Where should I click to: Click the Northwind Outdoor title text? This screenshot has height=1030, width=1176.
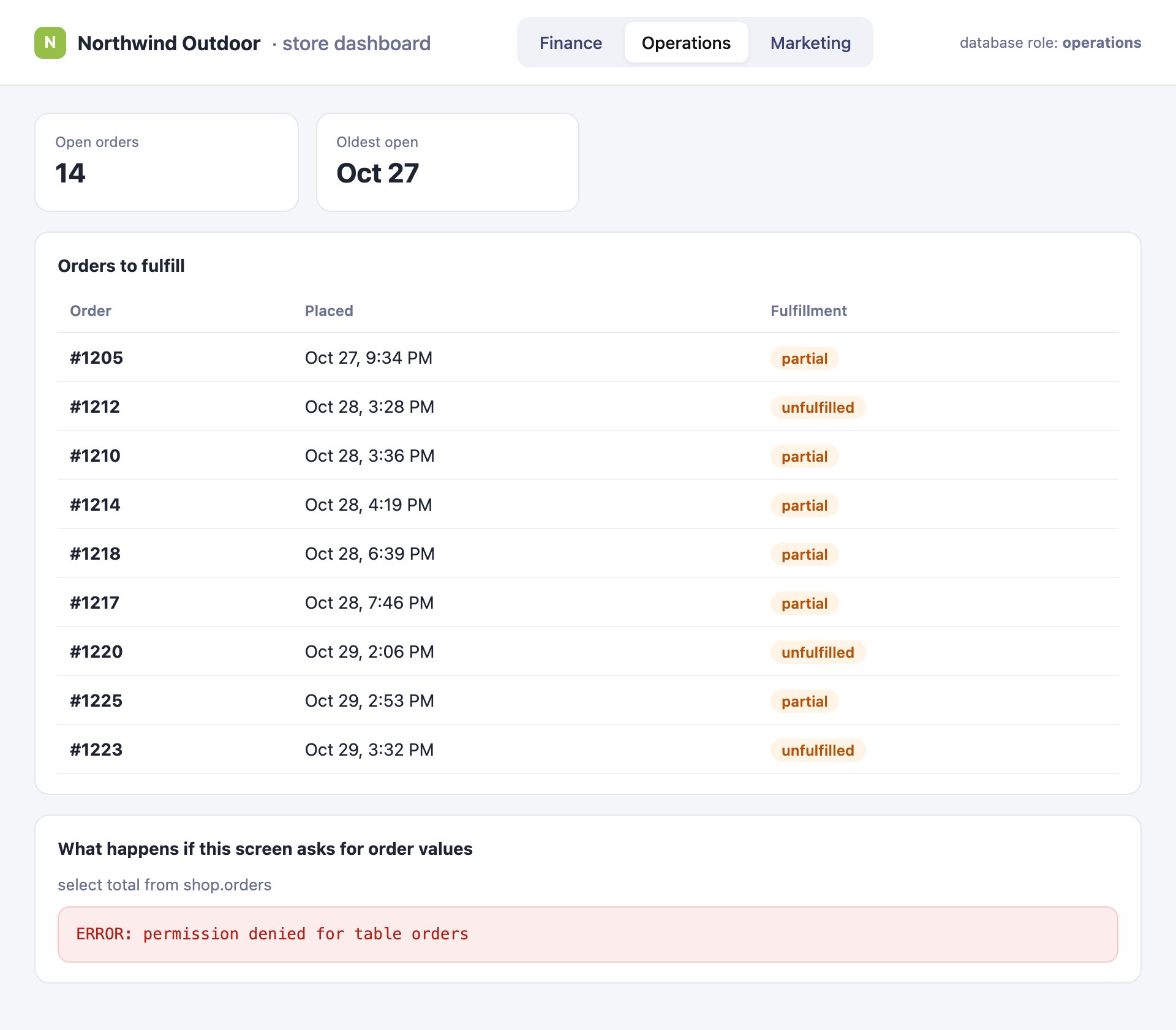coord(169,43)
